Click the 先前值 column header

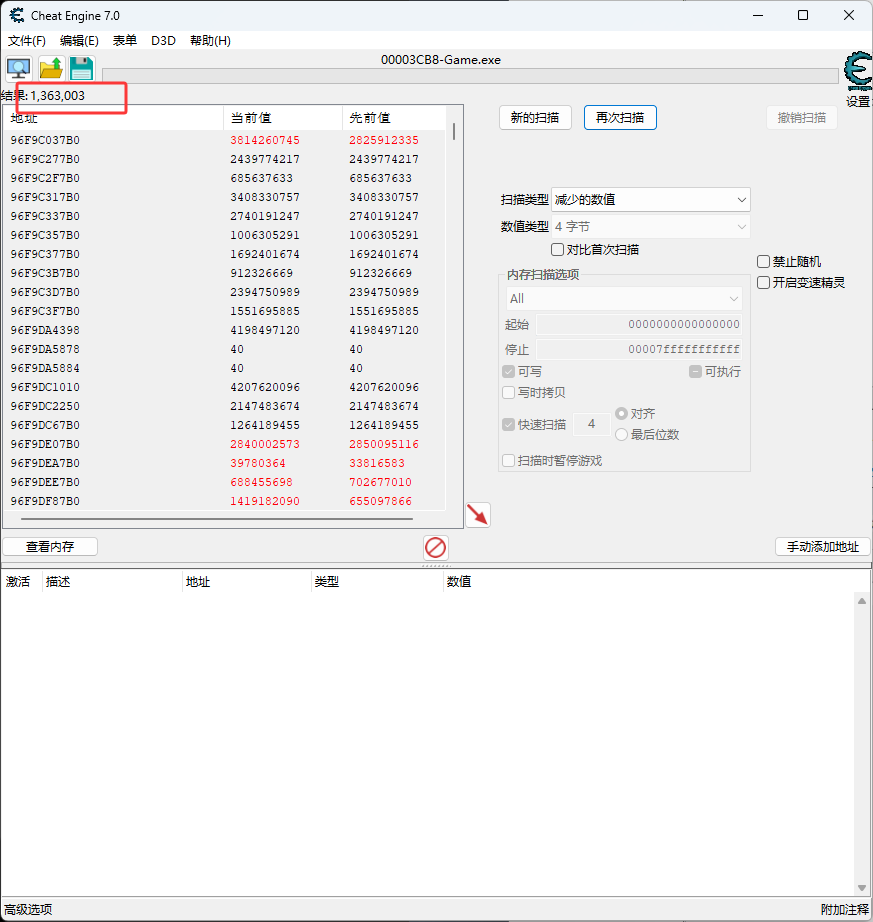394,118
